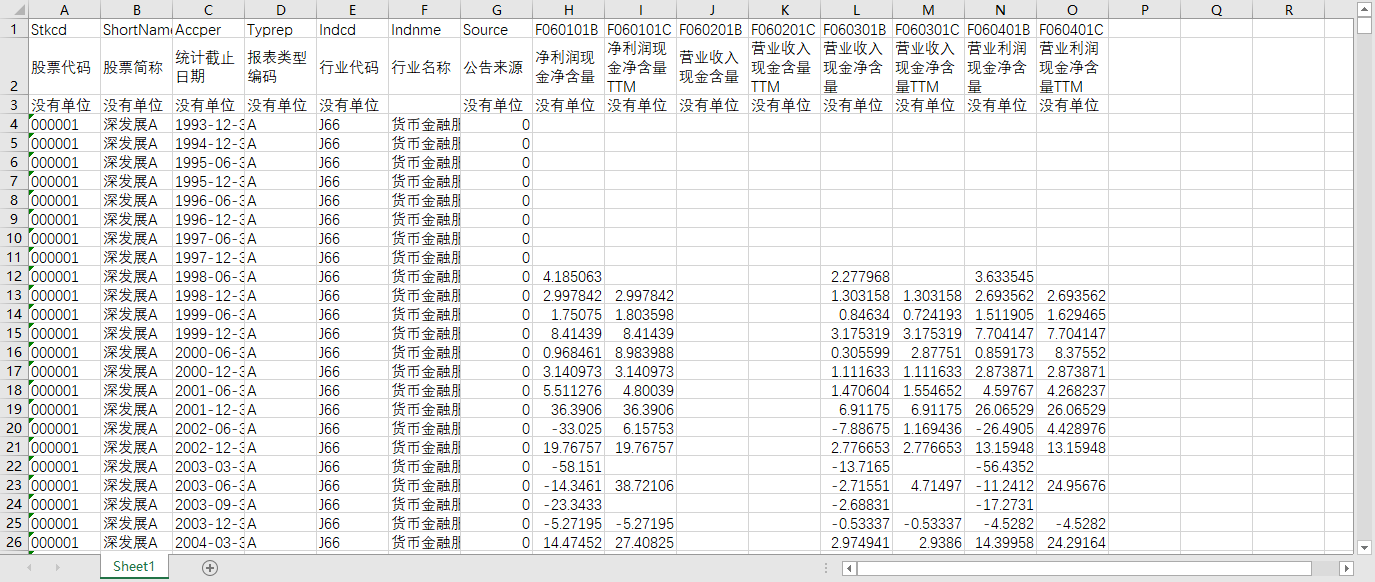
Task: Click the ShortName header cell
Action: pyautogui.click(x=137, y=29)
